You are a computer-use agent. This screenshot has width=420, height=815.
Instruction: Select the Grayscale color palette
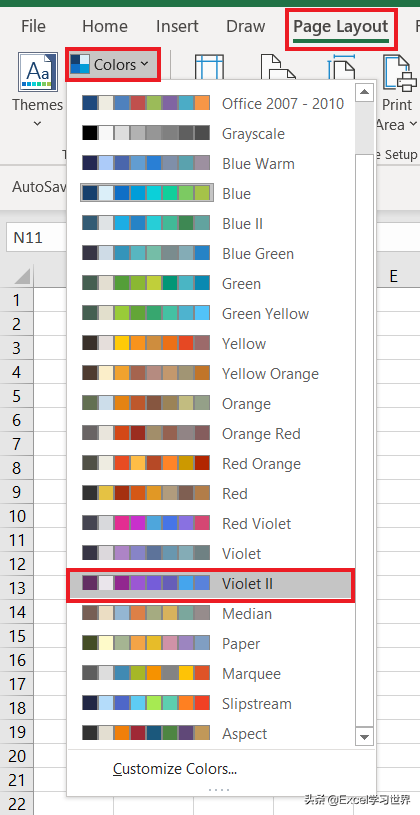click(x=211, y=134)
